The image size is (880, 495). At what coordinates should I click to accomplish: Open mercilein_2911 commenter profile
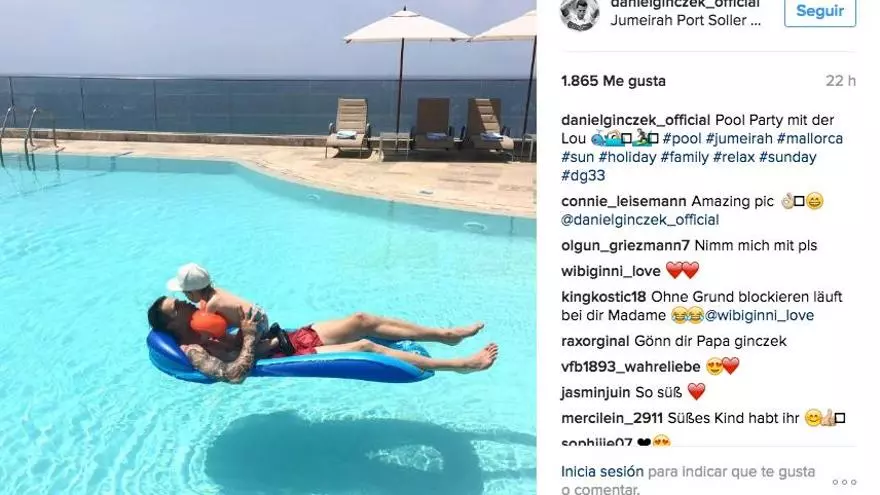coord(612,418)
